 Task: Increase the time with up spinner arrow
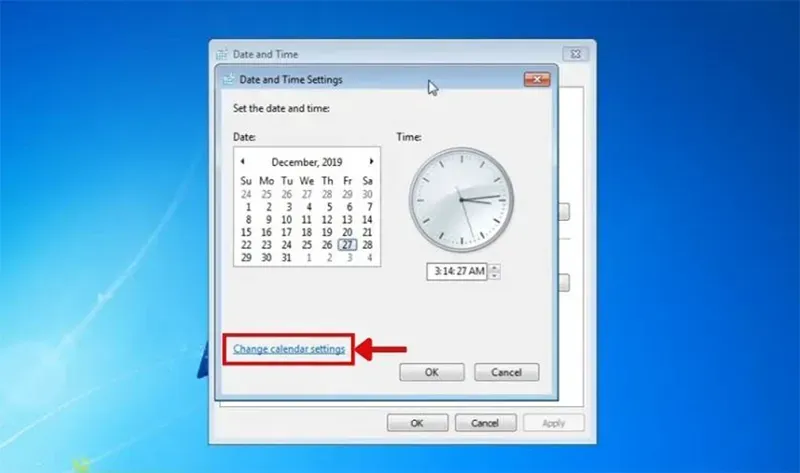[494, 267]
